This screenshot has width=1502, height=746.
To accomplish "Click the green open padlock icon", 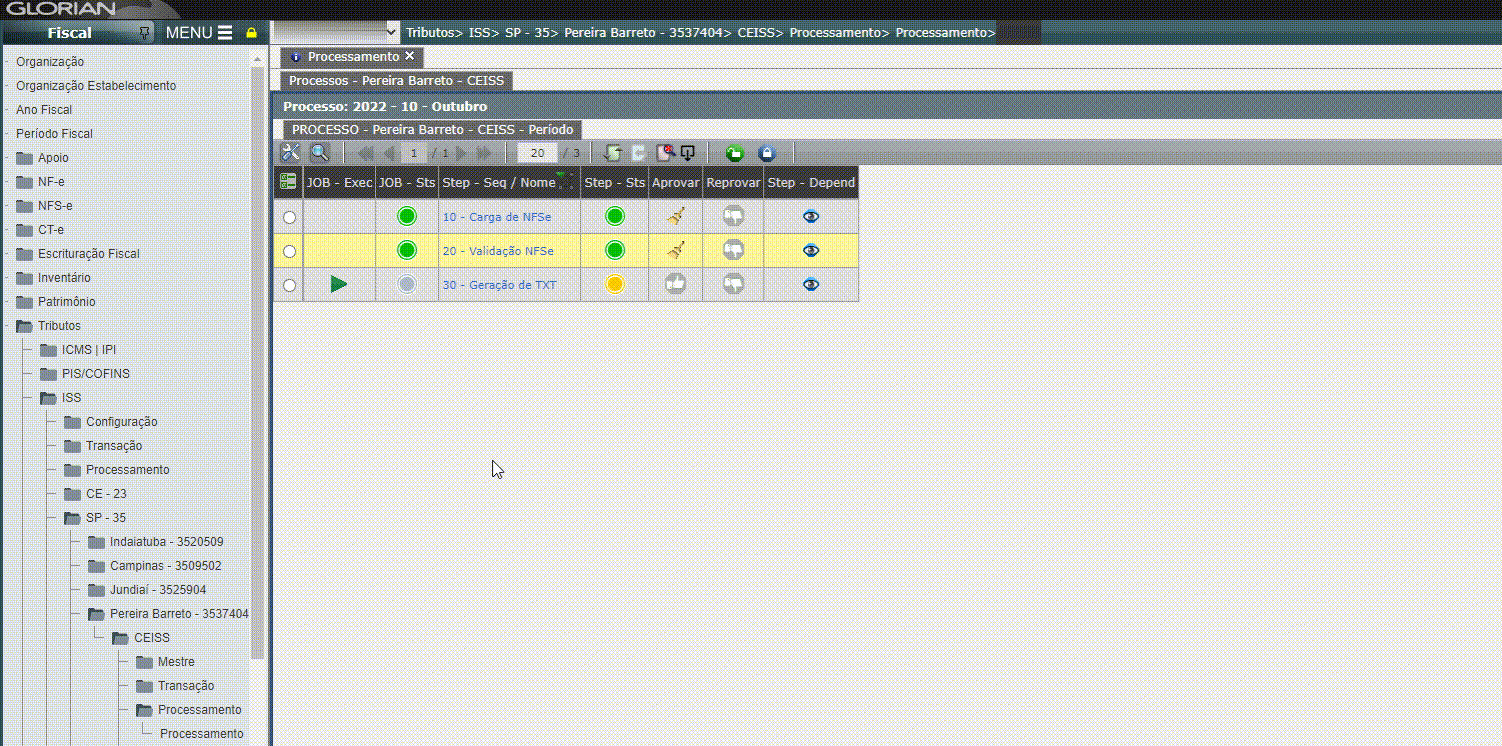I will pyautogui.click(x=735, y=153).
